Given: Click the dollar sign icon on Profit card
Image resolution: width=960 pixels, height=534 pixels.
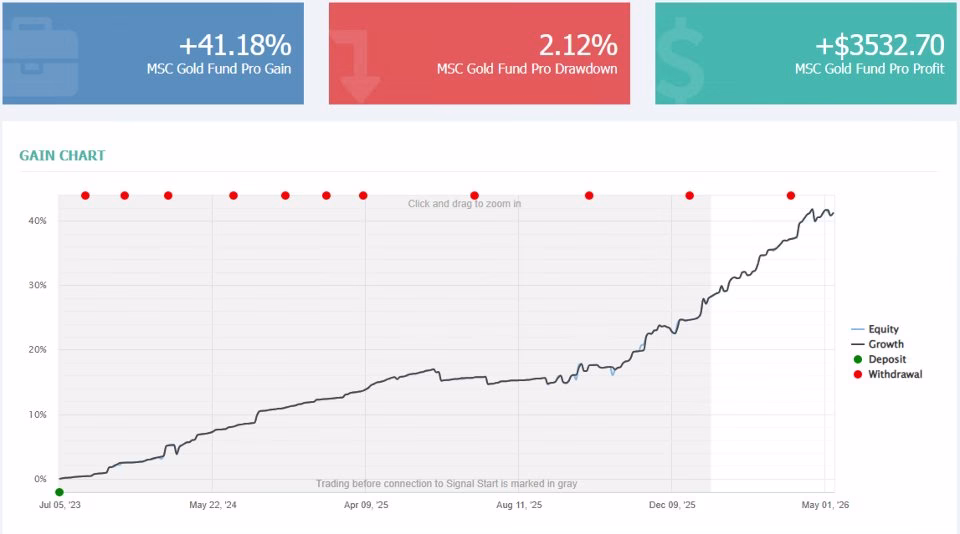Looking at the screenshot, I should 681,60.
